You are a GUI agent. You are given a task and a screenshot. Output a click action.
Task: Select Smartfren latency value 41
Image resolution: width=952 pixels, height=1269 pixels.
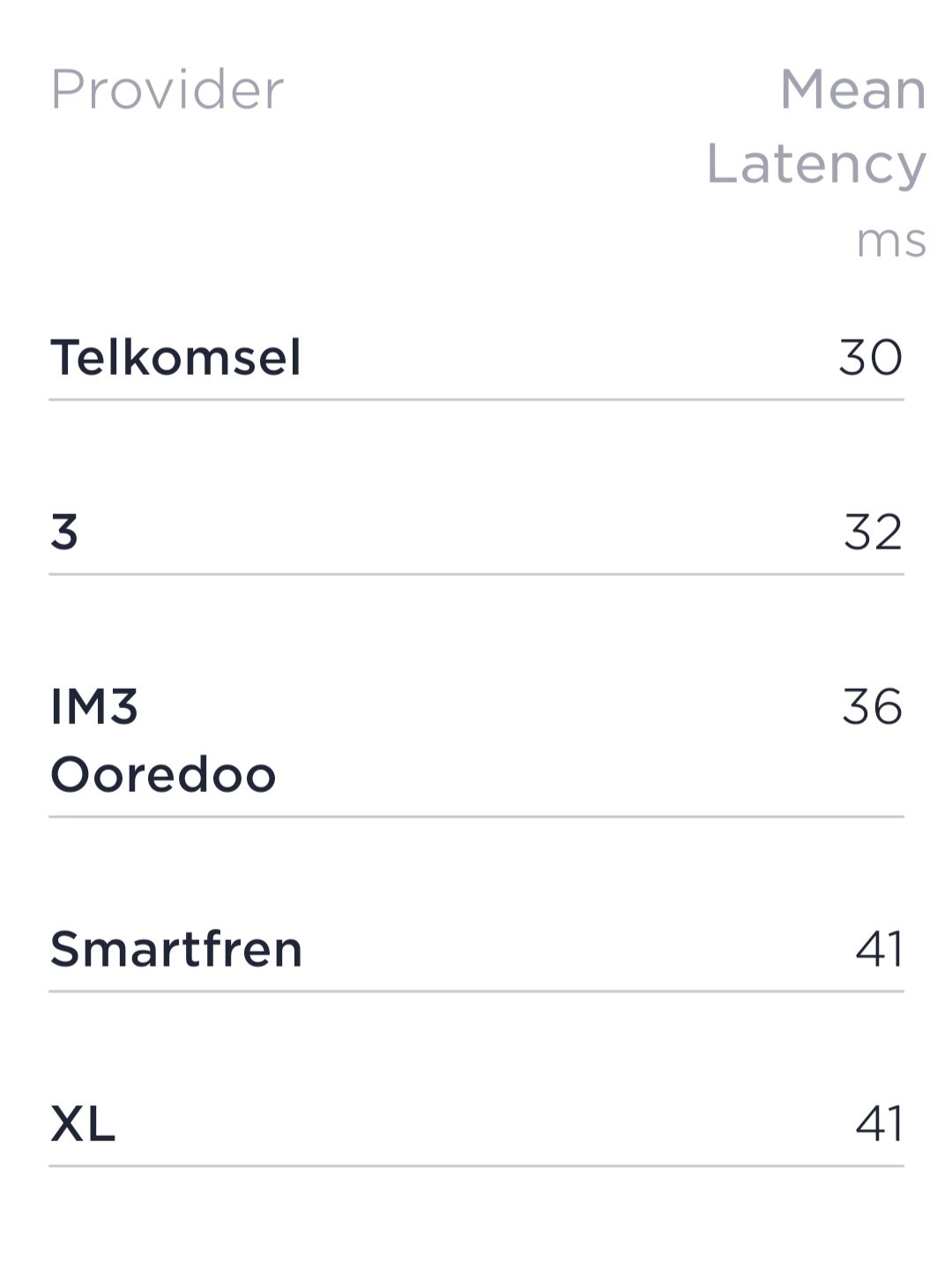coord(879,950)
